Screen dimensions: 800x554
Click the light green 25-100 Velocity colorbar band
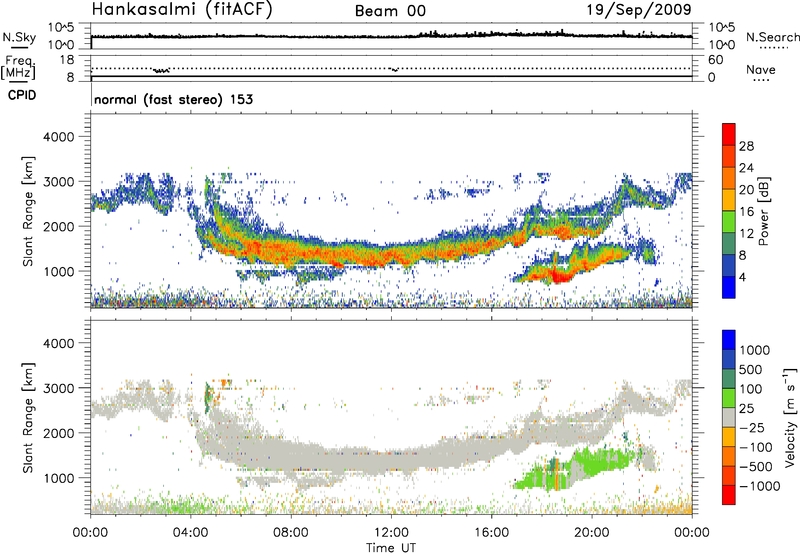[729, 398]
